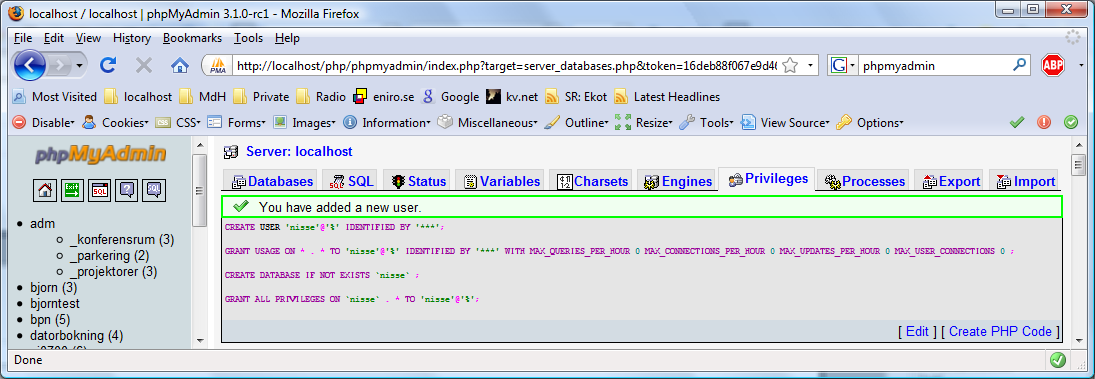Reload the current page

click(108, 66)
